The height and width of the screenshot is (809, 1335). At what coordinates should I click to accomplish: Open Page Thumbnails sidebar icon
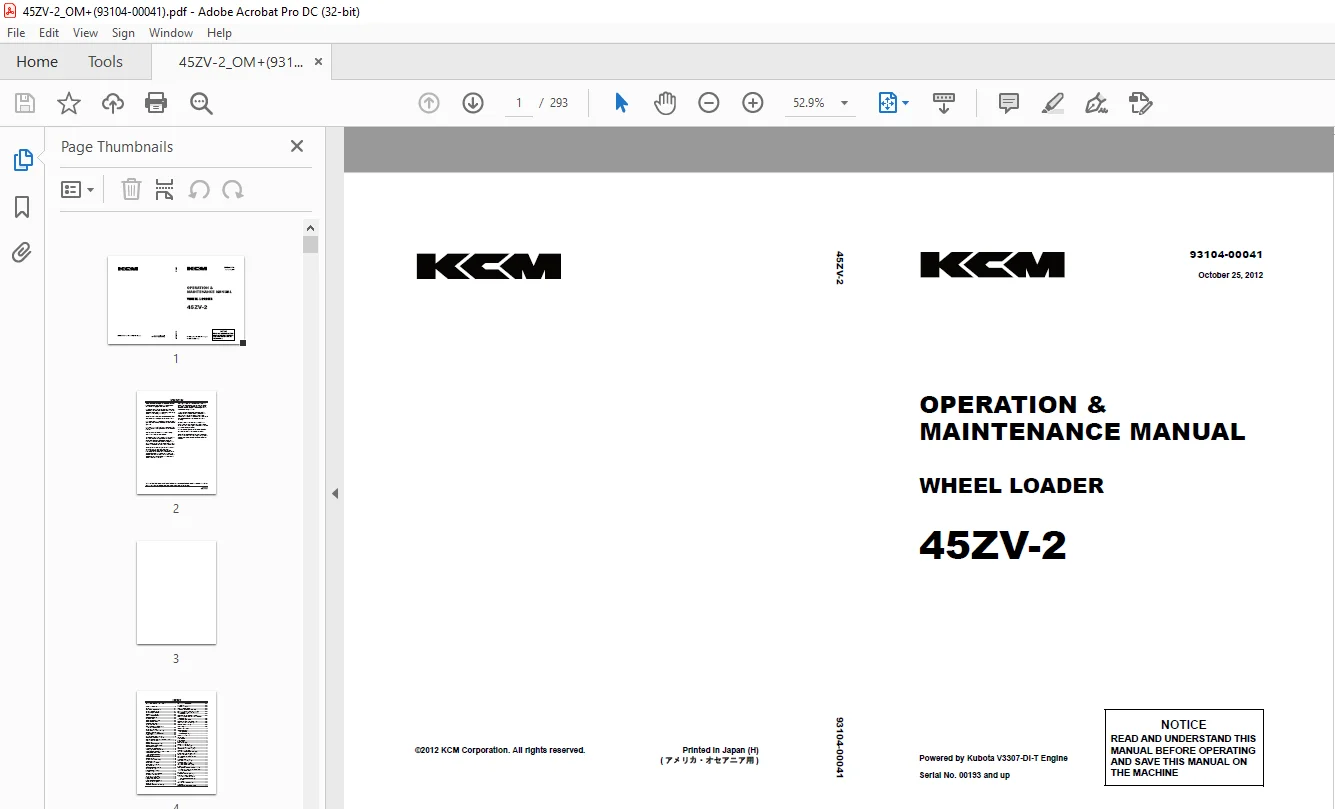(x=22, y=160)
